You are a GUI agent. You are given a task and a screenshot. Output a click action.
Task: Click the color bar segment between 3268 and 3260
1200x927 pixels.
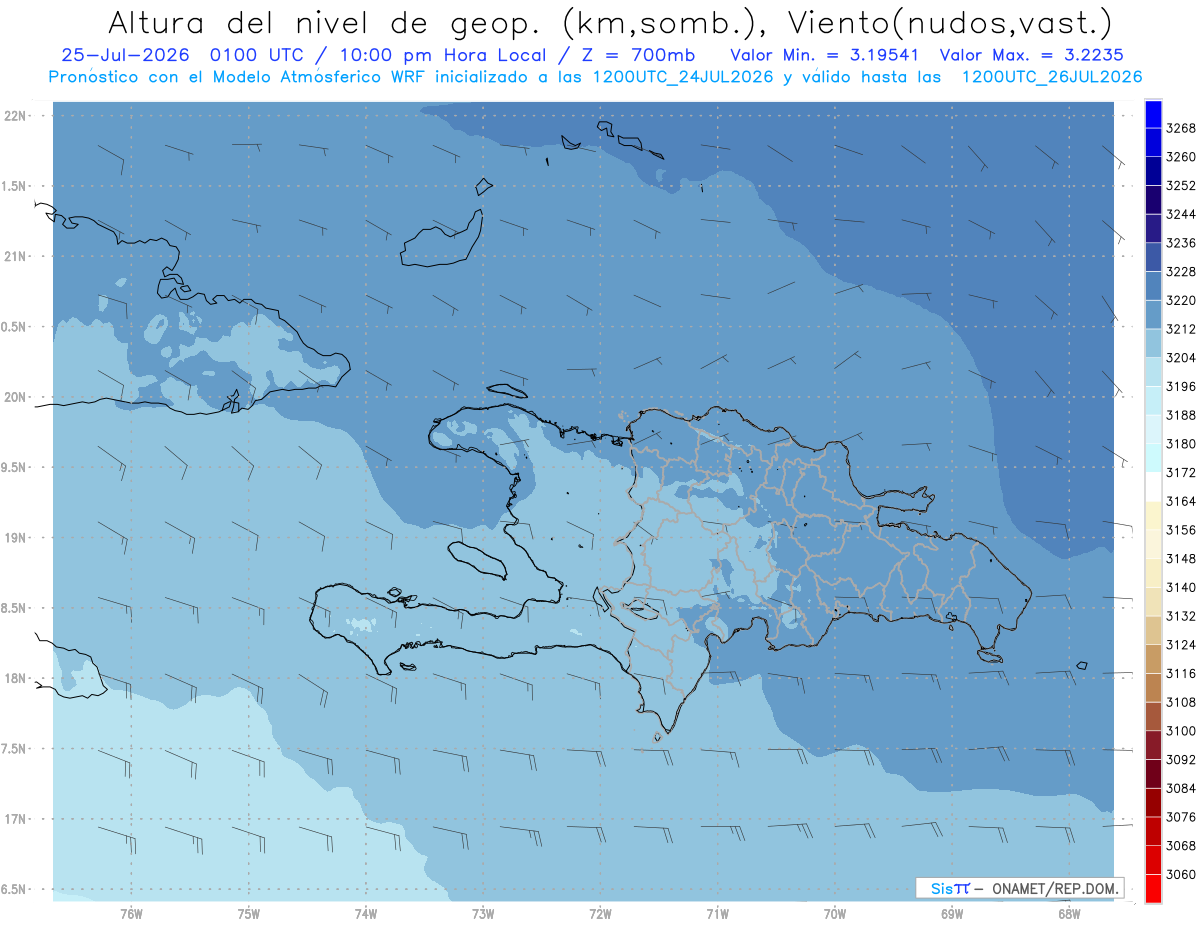point(1153,143)
